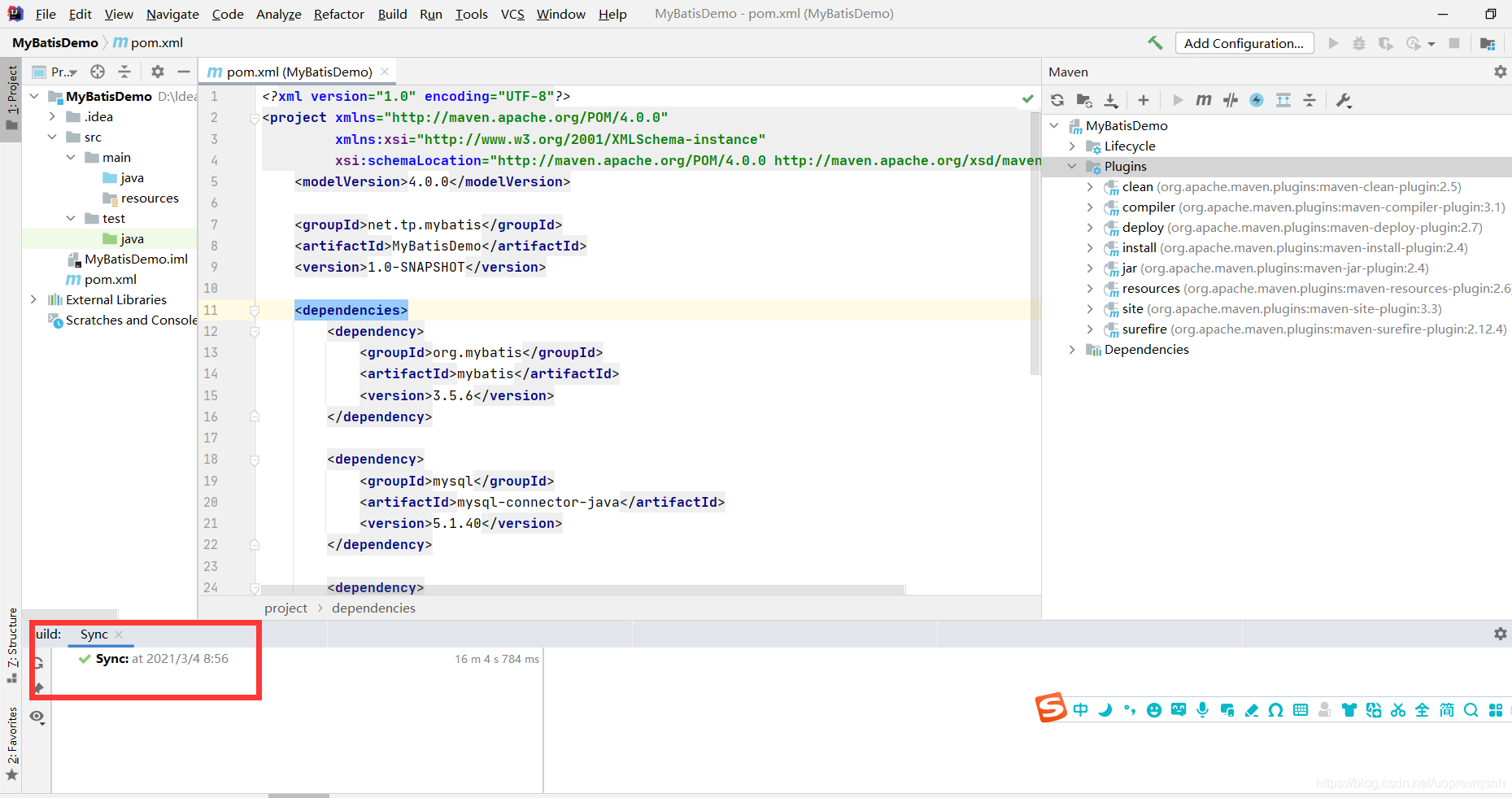Pin the Build tab

click(x=37, y=688)
